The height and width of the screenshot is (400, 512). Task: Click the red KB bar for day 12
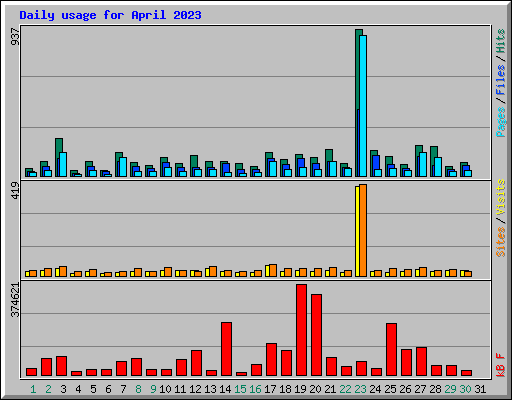(196, 363)
